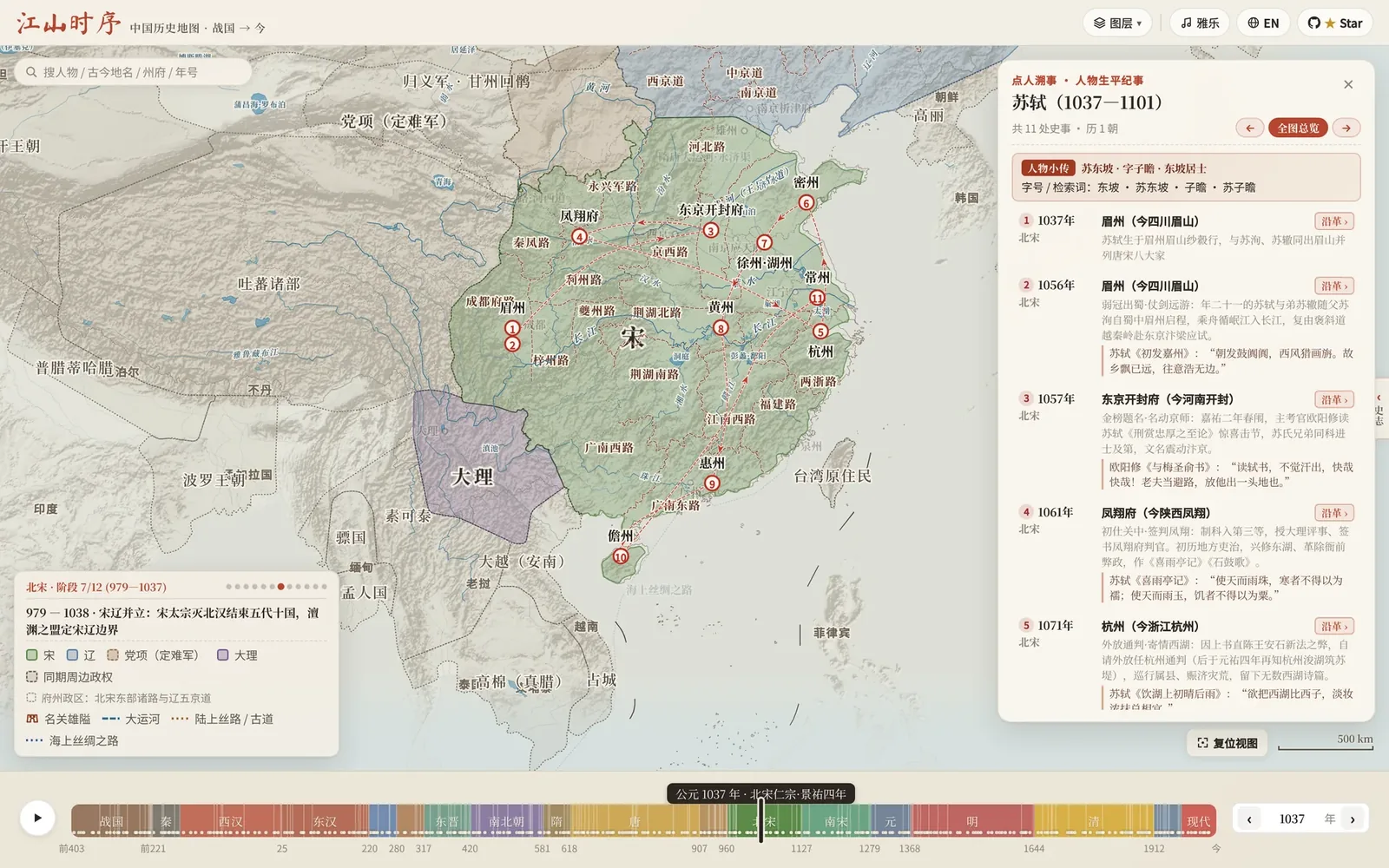Go to next event with right arrow

point(1346,128)
